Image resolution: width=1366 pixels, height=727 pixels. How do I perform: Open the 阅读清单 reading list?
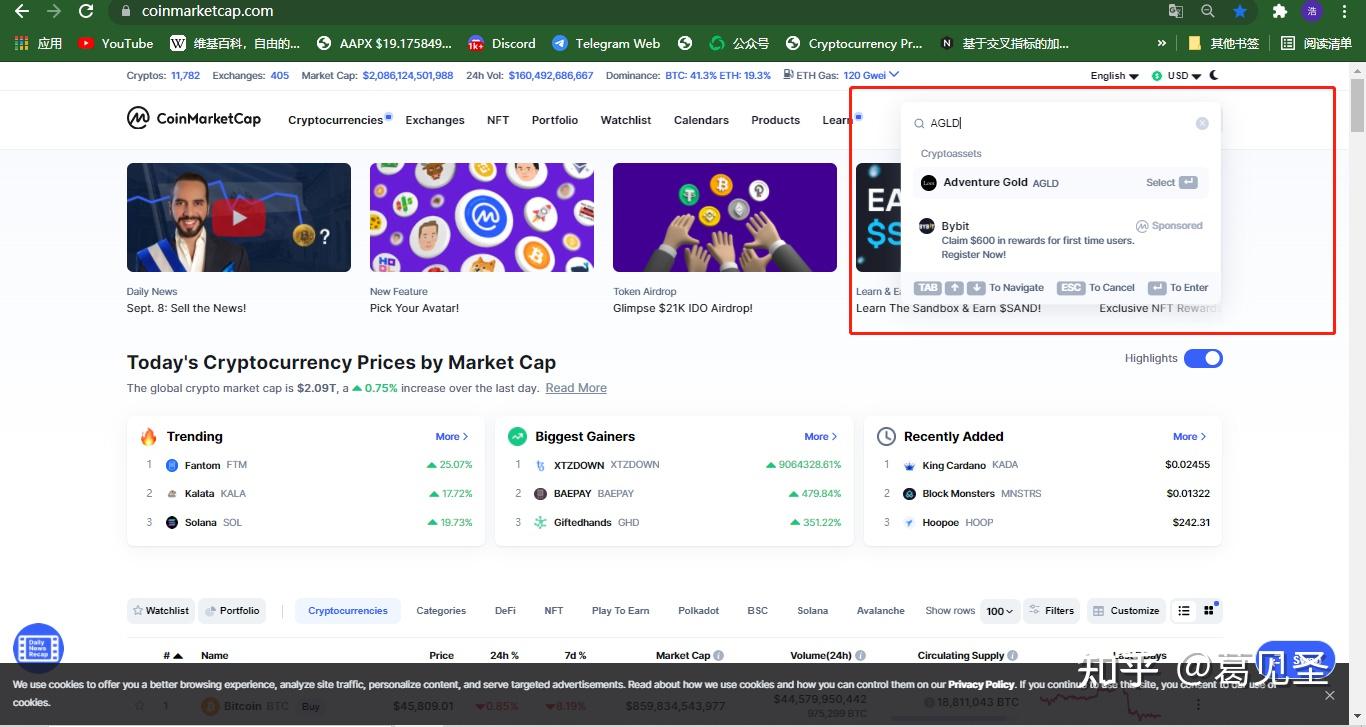(1316, 43)
